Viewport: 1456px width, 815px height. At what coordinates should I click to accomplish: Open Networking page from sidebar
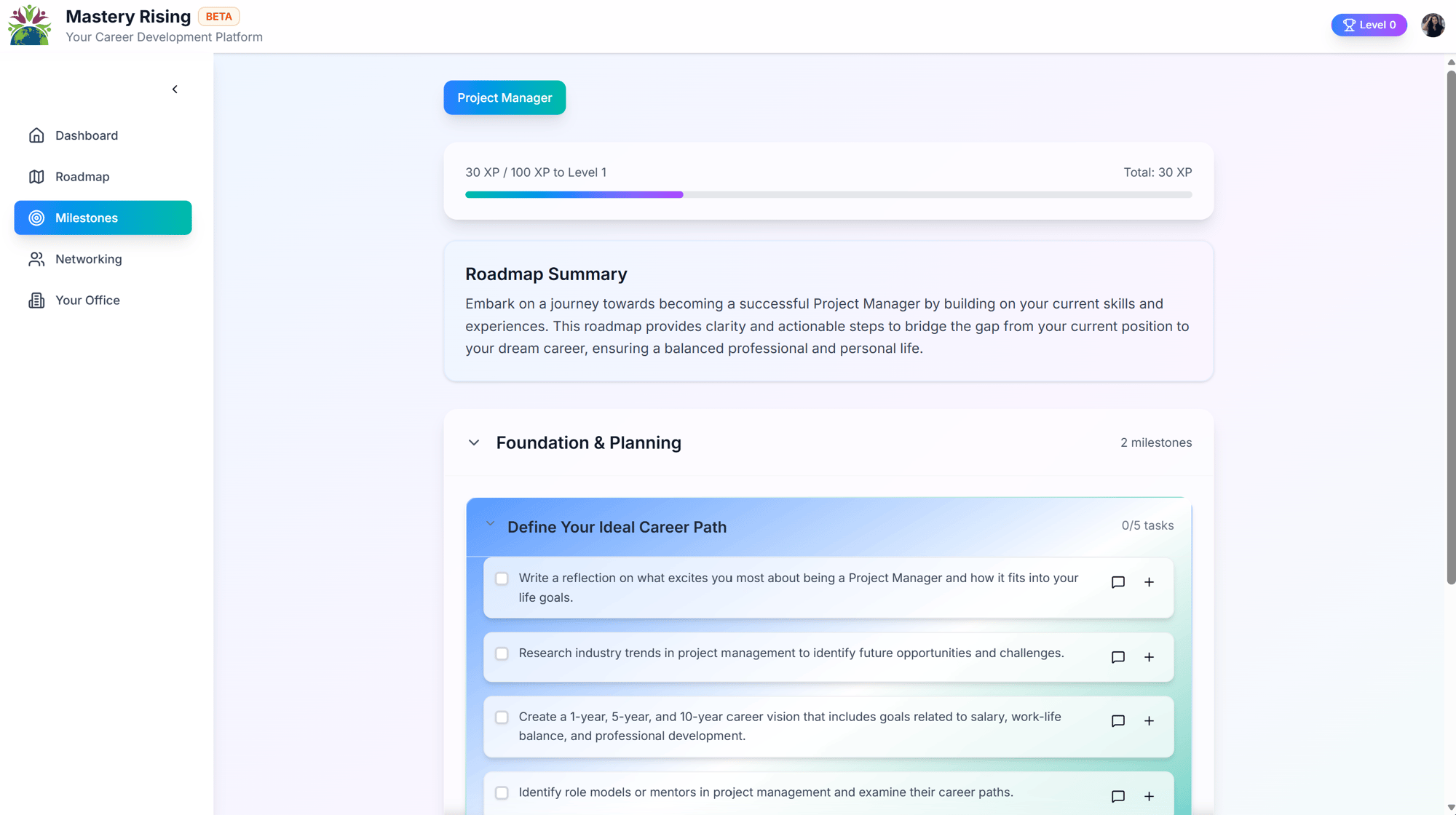[x=88, y=259]
